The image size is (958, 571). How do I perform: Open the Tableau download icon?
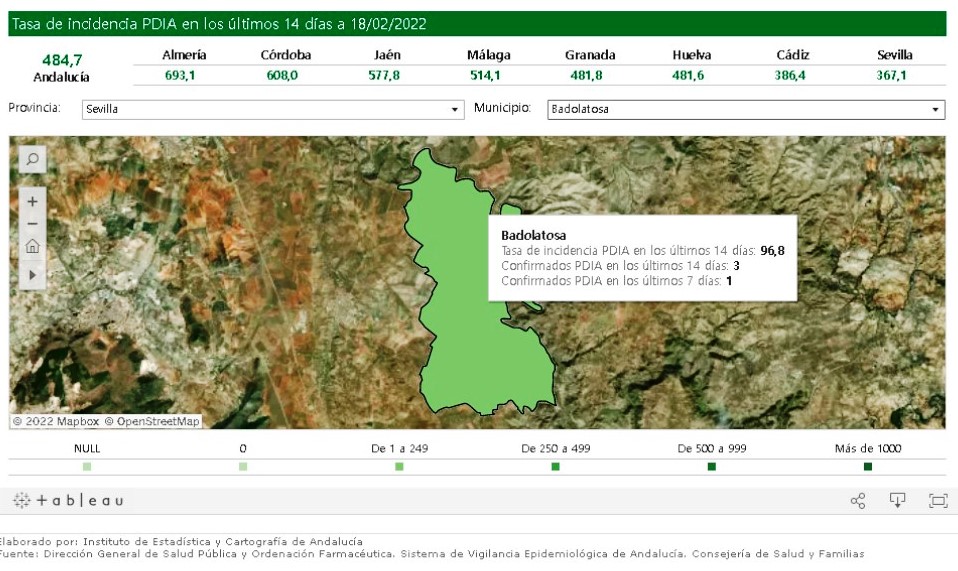point(897,501)
